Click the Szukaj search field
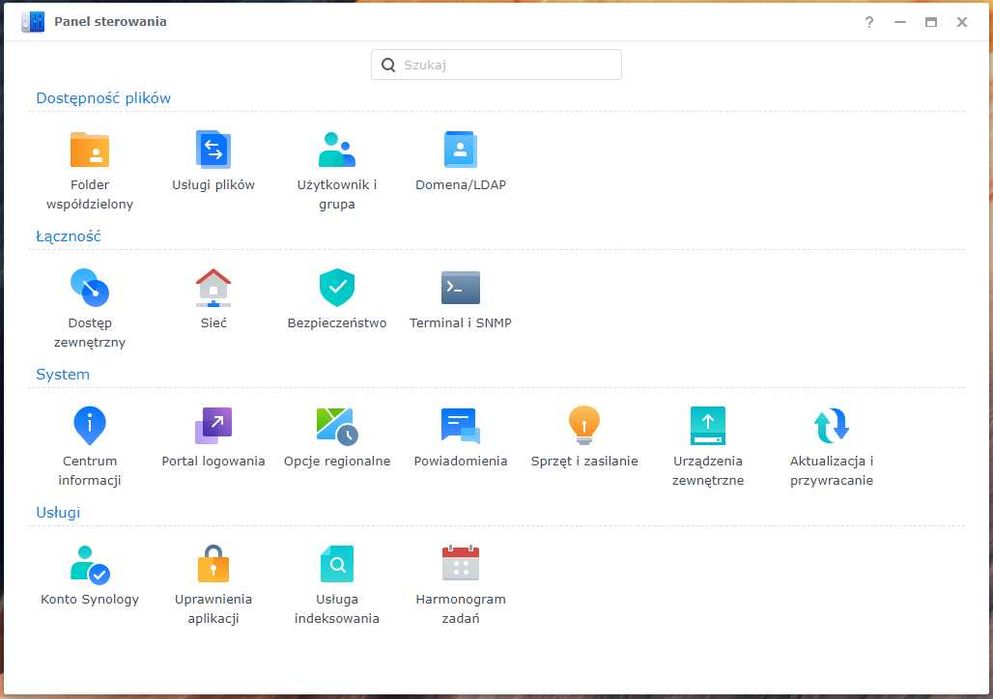 (x=496, y=65)
